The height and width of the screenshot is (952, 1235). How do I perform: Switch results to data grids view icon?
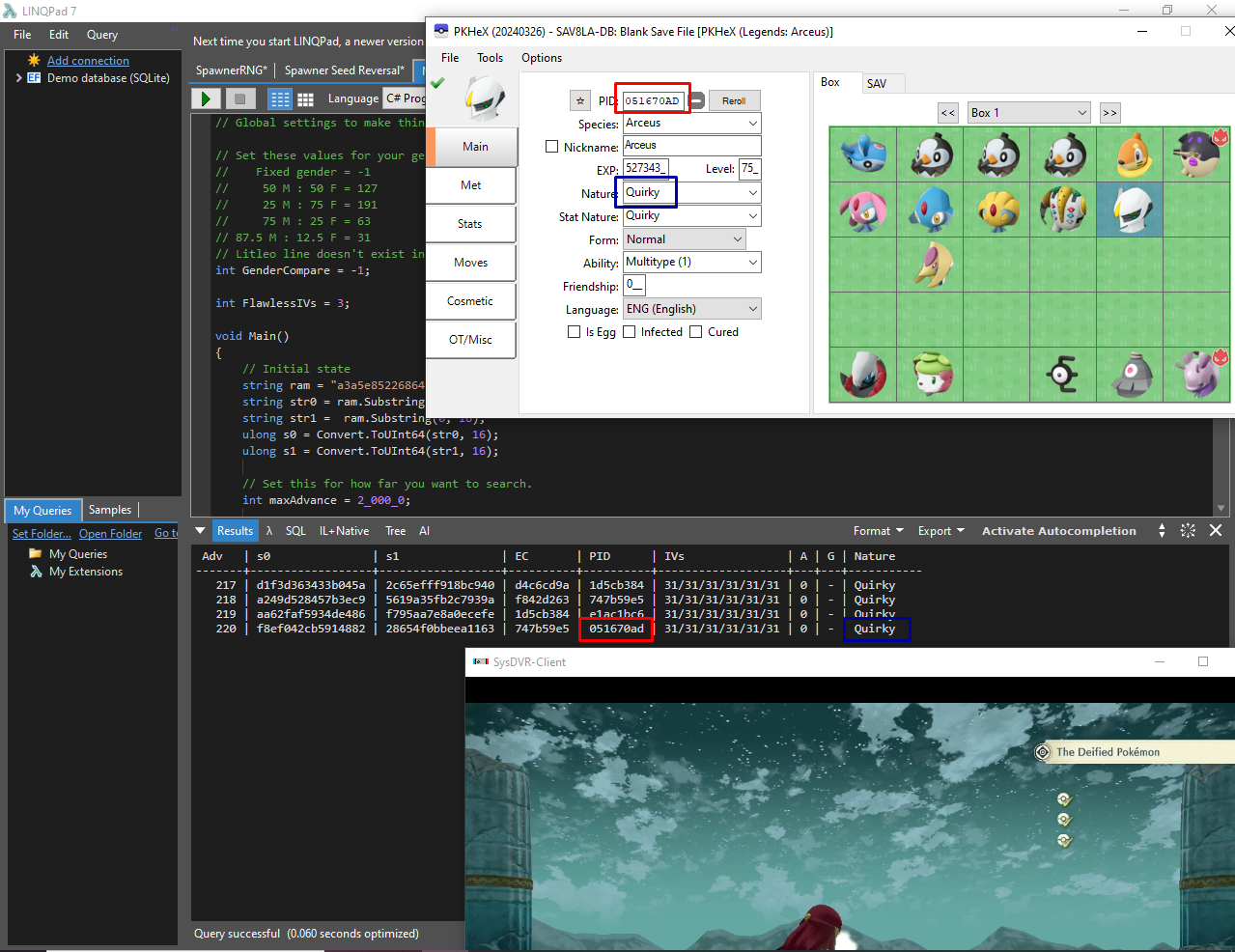coord(306,98)
